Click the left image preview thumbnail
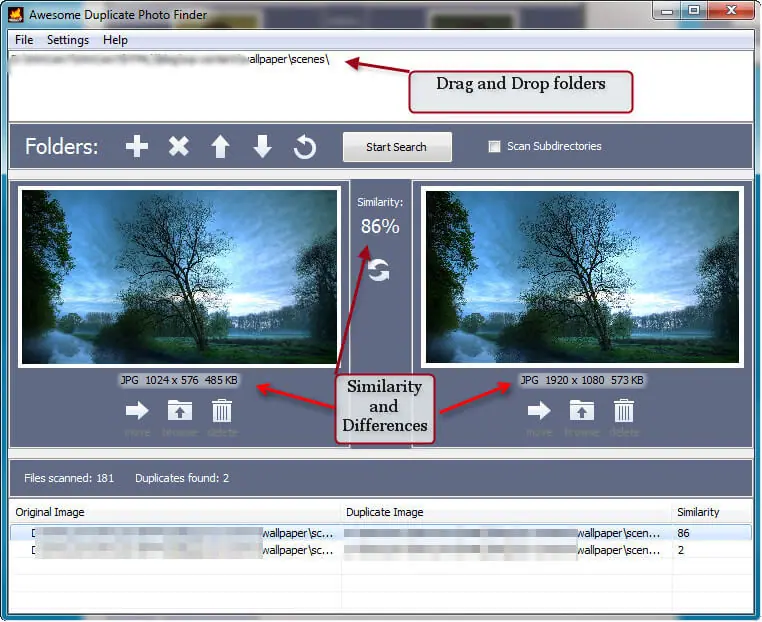This screenshot has width=762, height=622. [179, 276]
